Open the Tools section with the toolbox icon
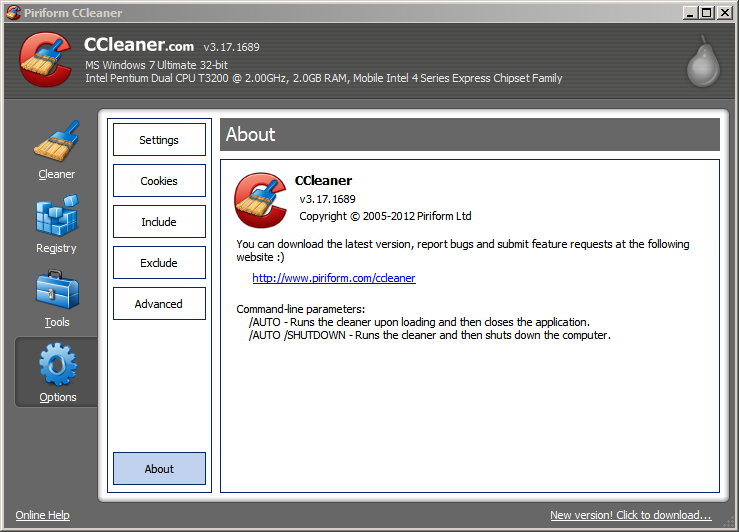The image size is (739, 532). (57, 298)
